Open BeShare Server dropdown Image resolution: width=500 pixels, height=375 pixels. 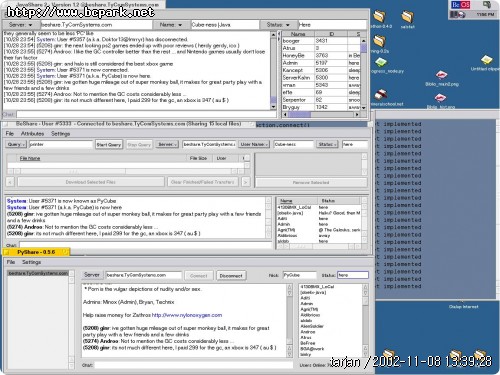pyautogui.click(x=167, y=144)
